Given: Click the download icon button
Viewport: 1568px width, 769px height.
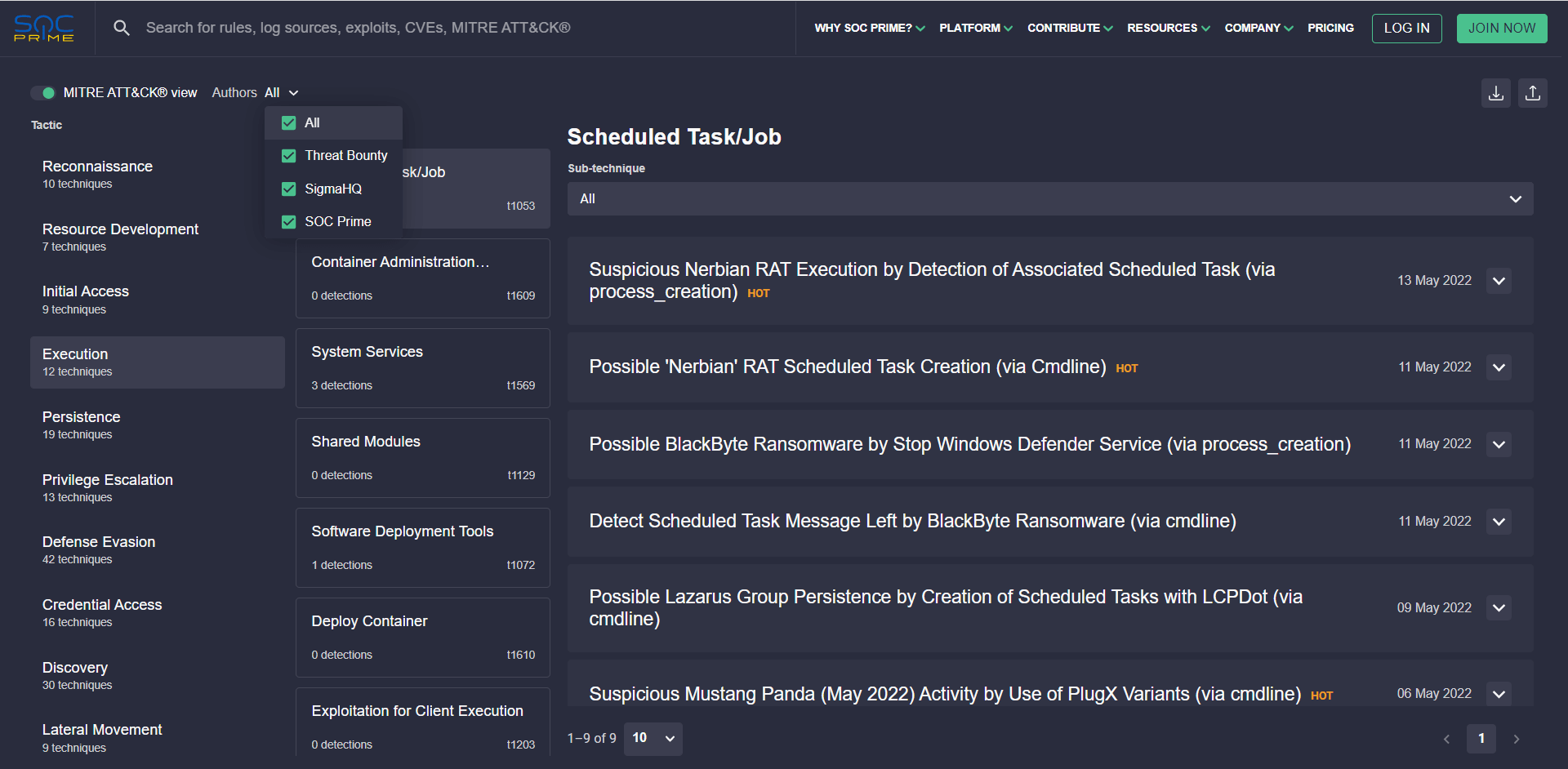Looking at the screenshot, I should tap(1495, 93).
